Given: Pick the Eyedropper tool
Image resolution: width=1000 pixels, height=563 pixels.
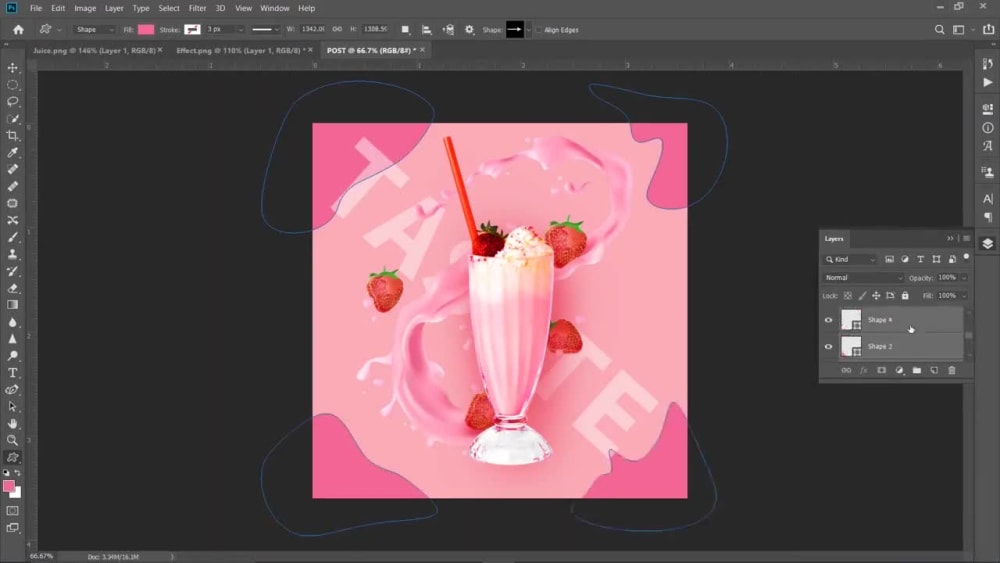Looking at the screenshot, I should point(12,152).
